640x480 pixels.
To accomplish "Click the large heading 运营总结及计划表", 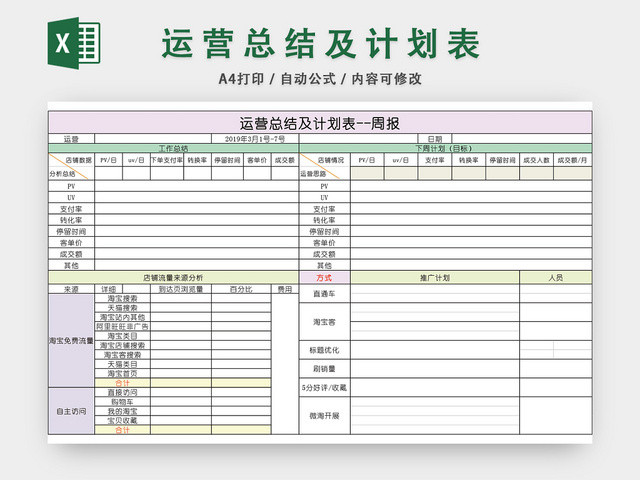I will coord(320,44).
